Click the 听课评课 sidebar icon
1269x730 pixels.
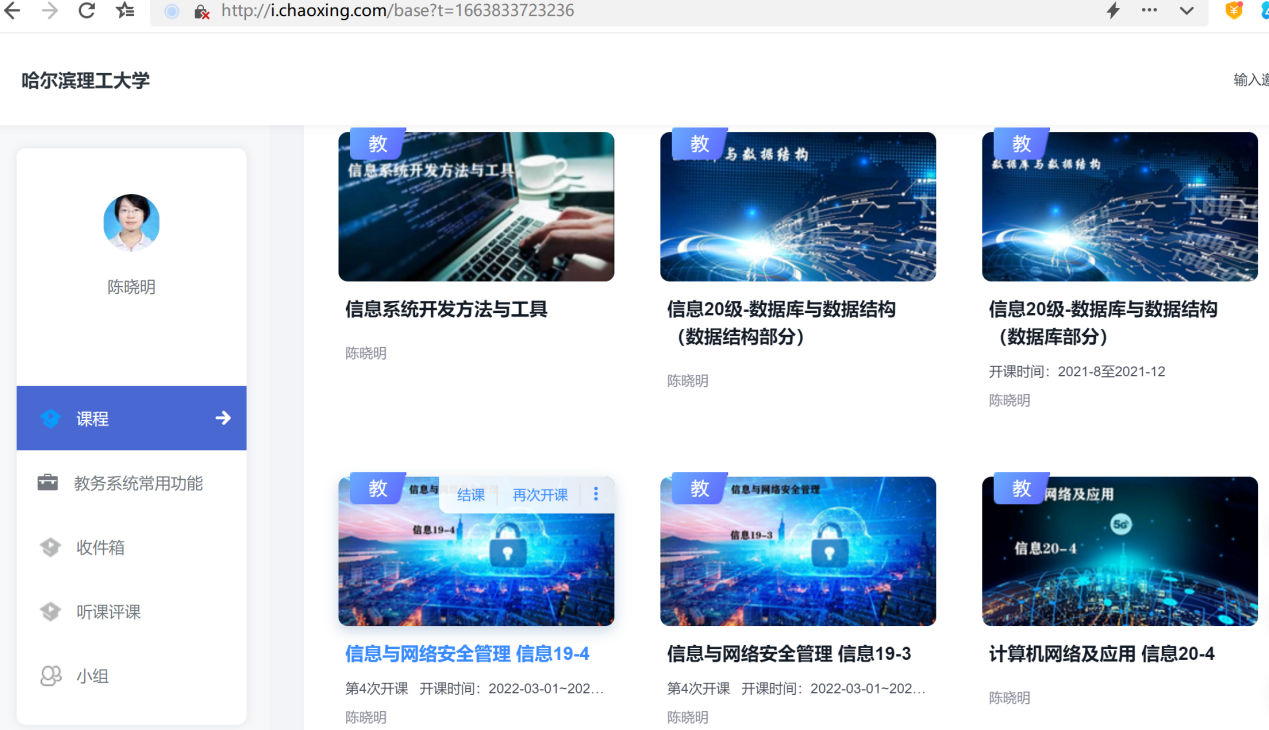point(50,612)
